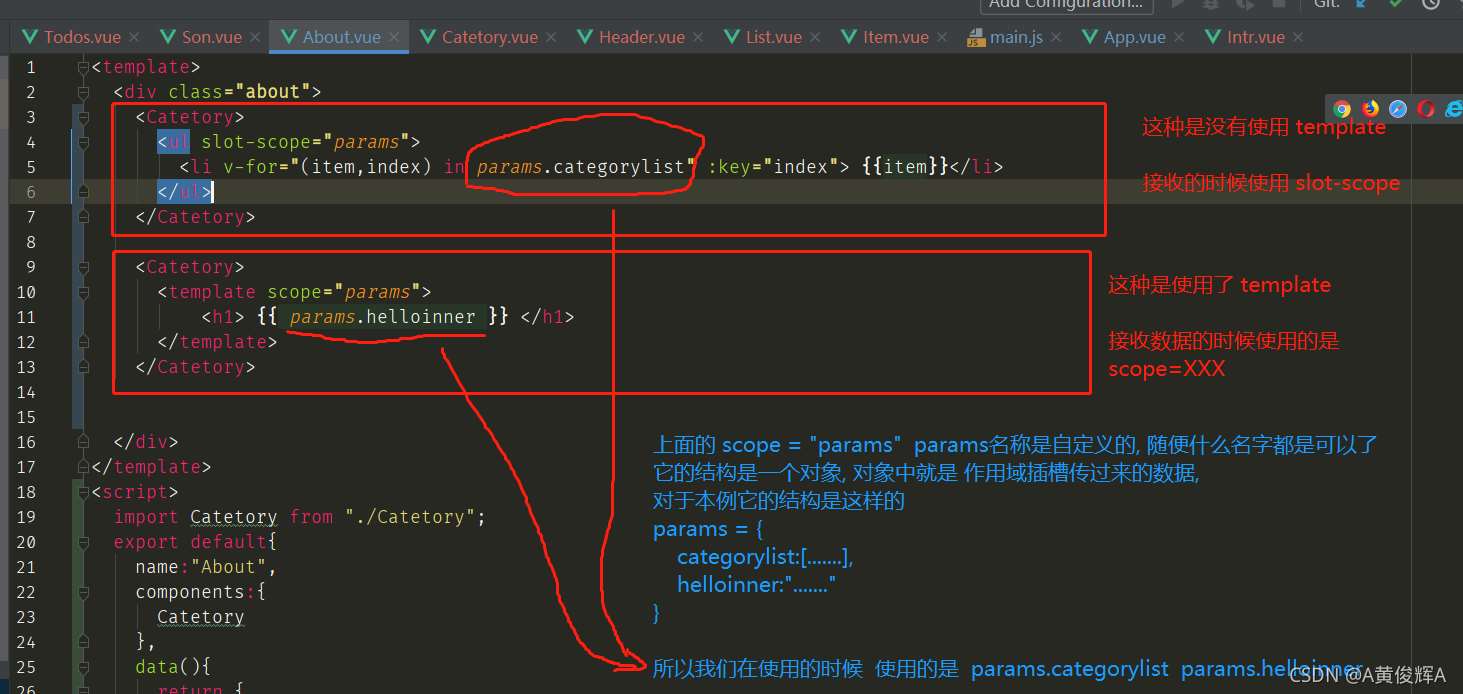This screenshot has width=1463, height=694.
Task: Collapse the template block on line 1
Action: click(x=84, y=67)
